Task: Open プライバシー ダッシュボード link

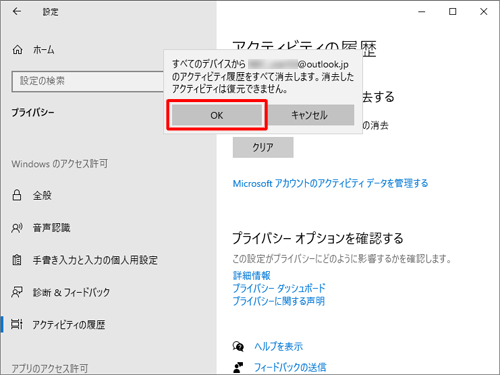Action: click(279, 288)
